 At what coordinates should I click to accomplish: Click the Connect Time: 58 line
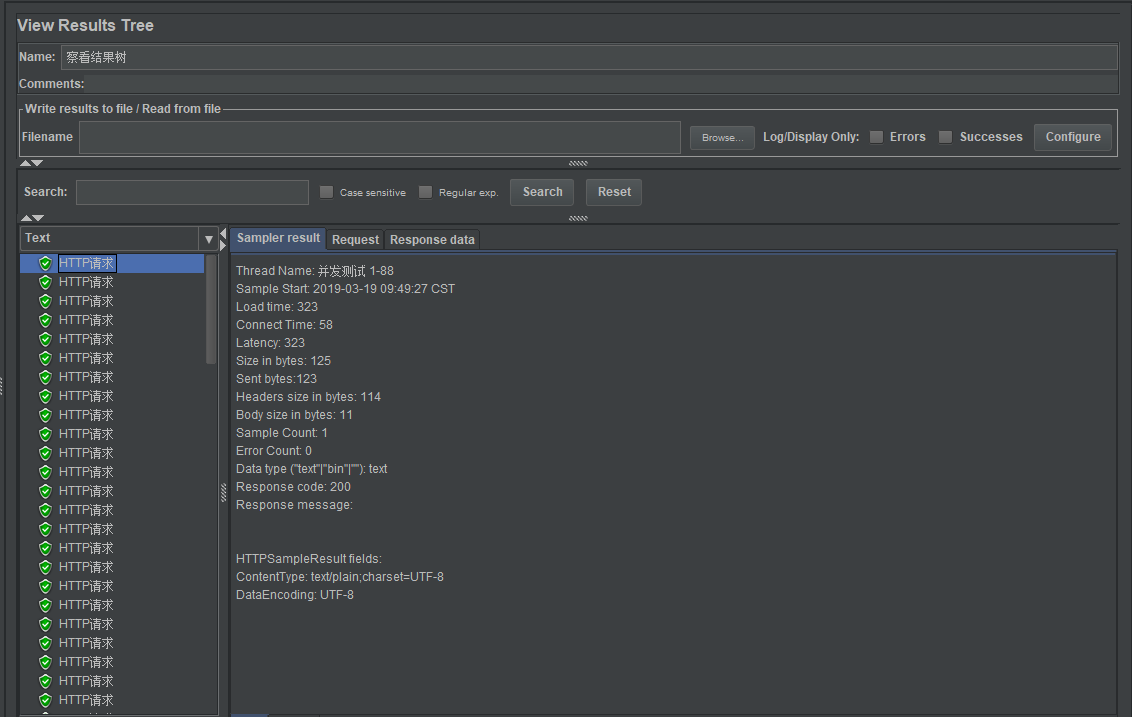(x=284, y=325)
